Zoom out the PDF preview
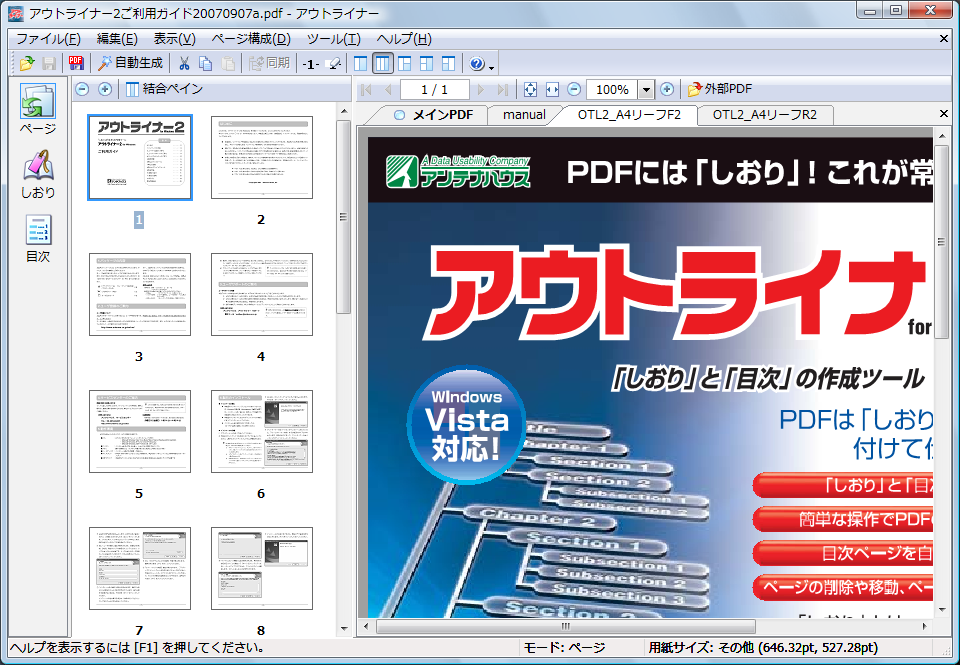Viewport: 960px width, 665px height. point(574,89)
